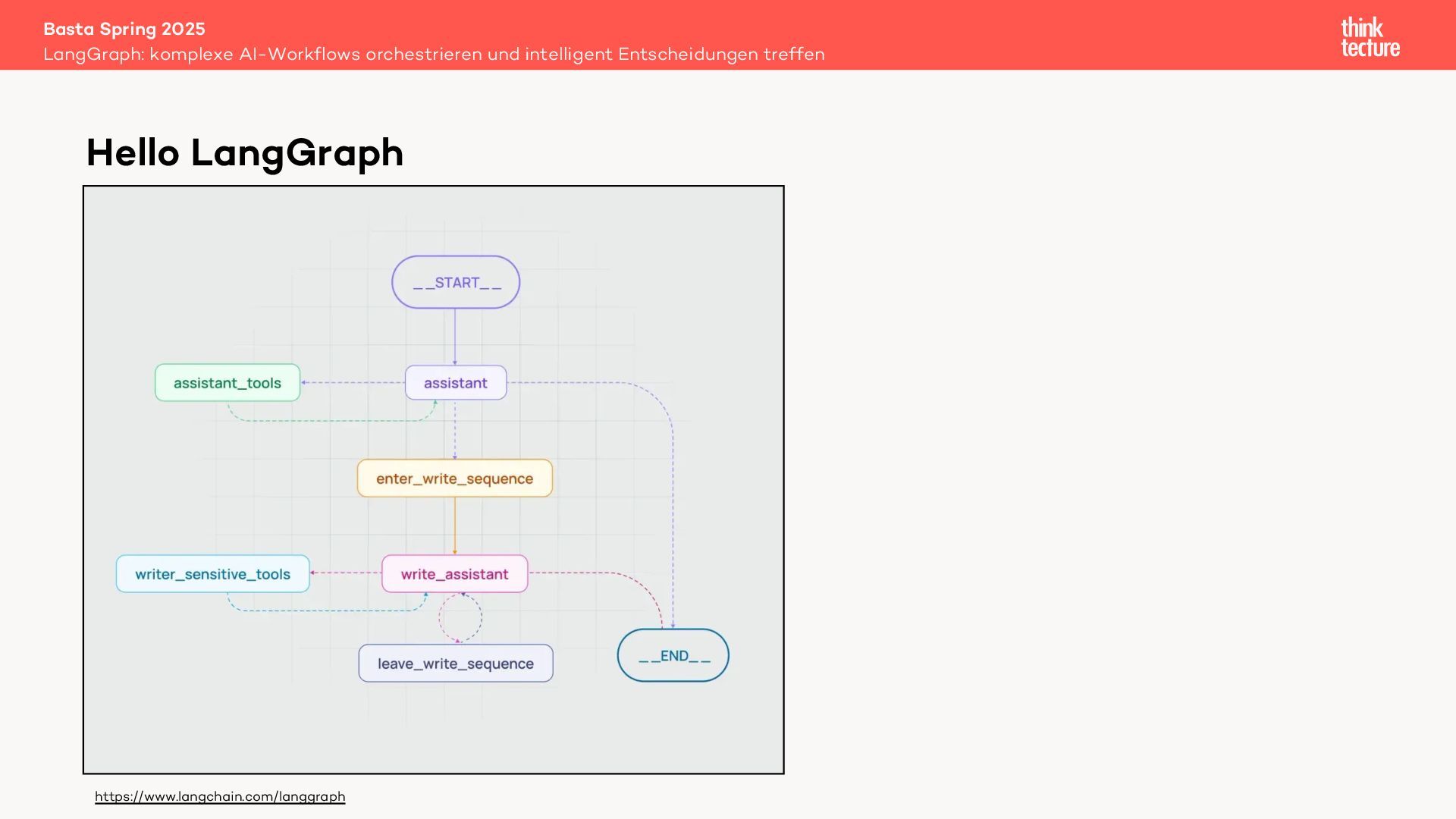Select the writer_sensitive_tools node
The width and height of the screenshot is (1456, 819).
pos(212,574)
